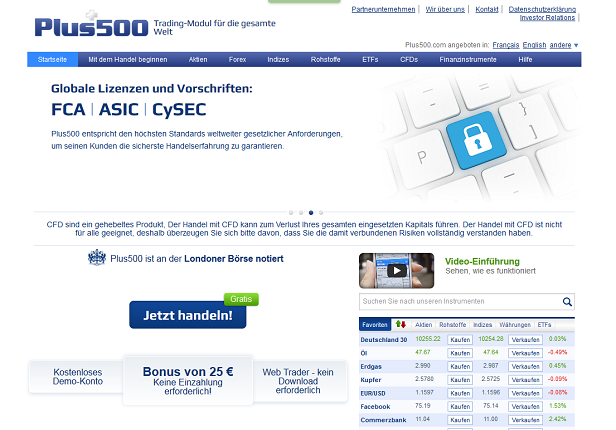Click Kaufen for Commerzbank
This screenshot has width=616, height=430.
pyautogui.click(x=460, y=420)
